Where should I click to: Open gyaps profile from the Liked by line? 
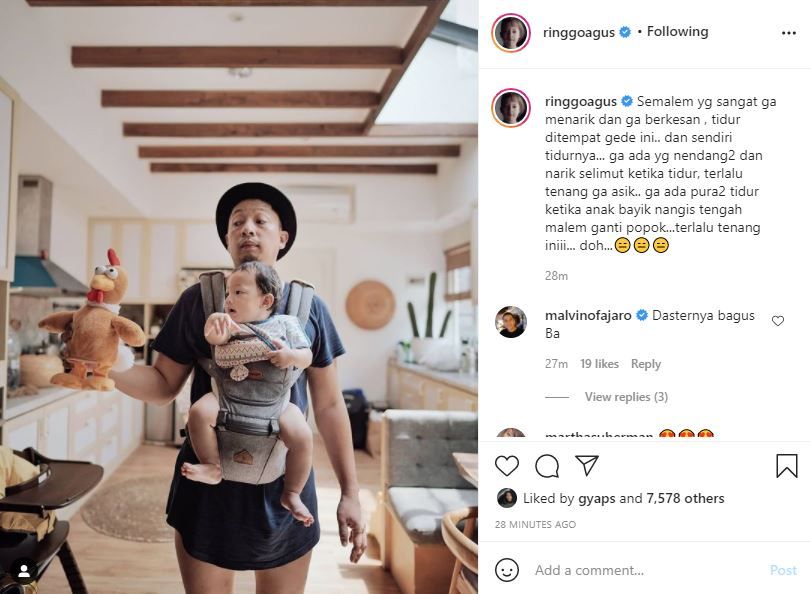(598, 498)
